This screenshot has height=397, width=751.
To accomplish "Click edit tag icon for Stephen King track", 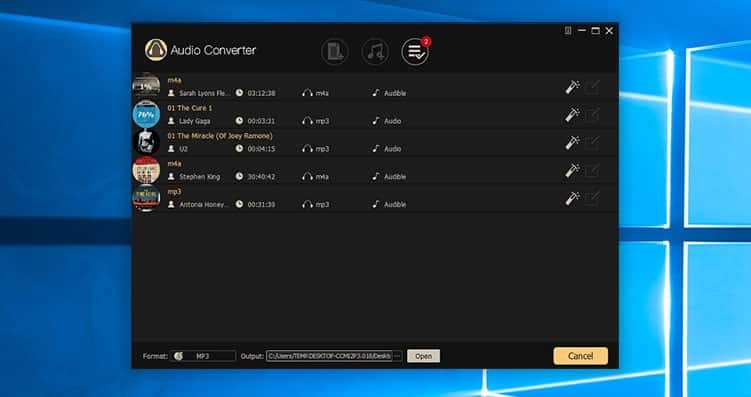I will 592,170.
